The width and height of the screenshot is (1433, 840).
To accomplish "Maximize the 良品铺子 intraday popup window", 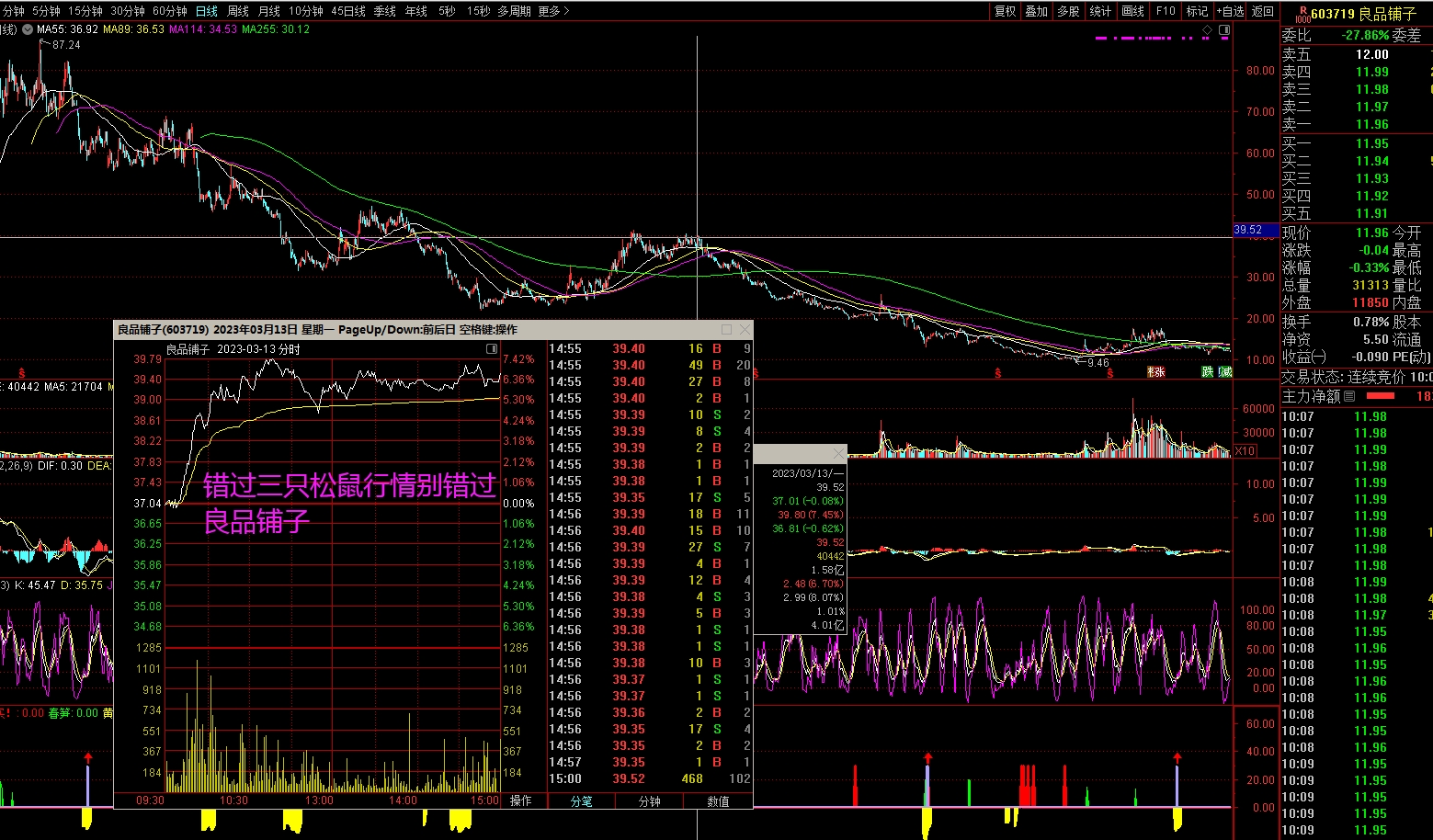I will (726, 329).
